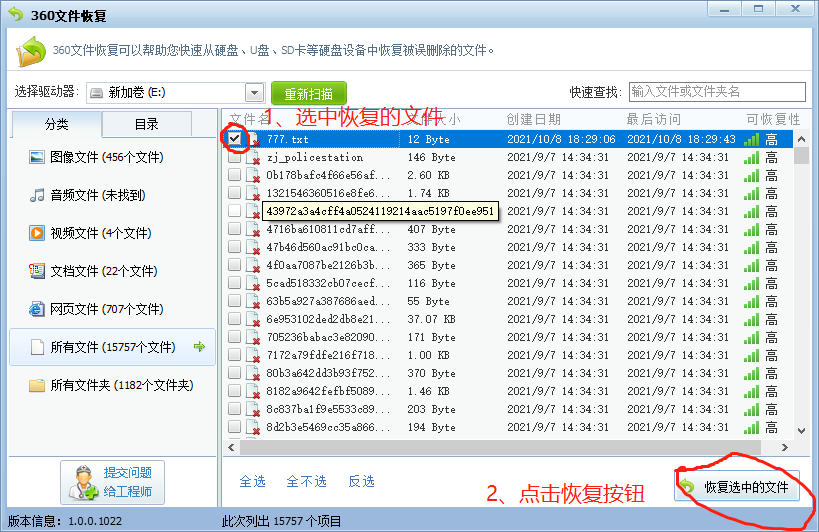Screen dimensions: 819x532
Task: Select the 8c837ba1f9e5533c89 file row name
Action: point(329,409)
